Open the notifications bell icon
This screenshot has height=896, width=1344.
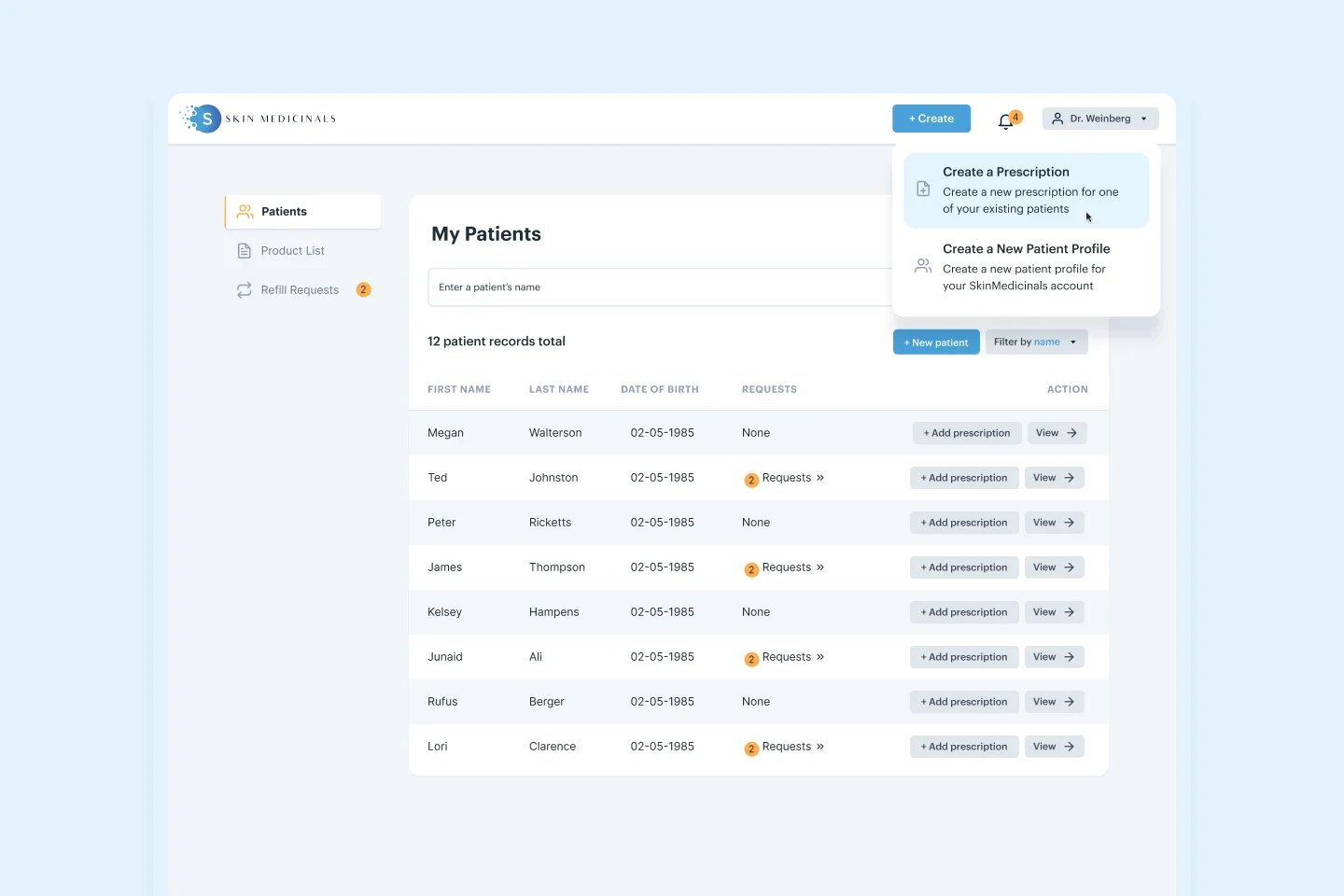point(1005,120)
